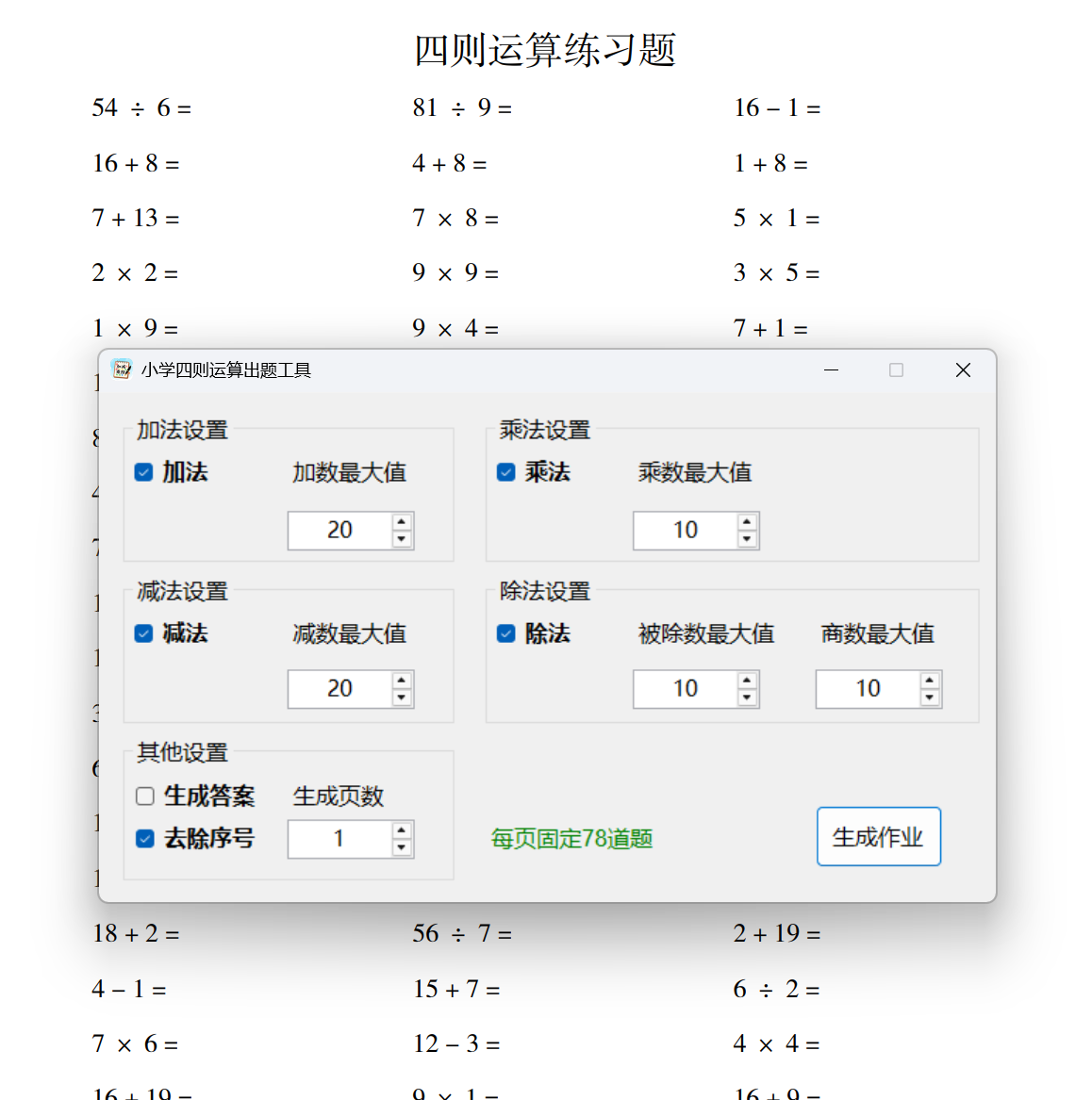This screenshot has height=1100, width=1092.
Task: Increase 乘数最大值 with the up arrow
Action: (747, 521)
